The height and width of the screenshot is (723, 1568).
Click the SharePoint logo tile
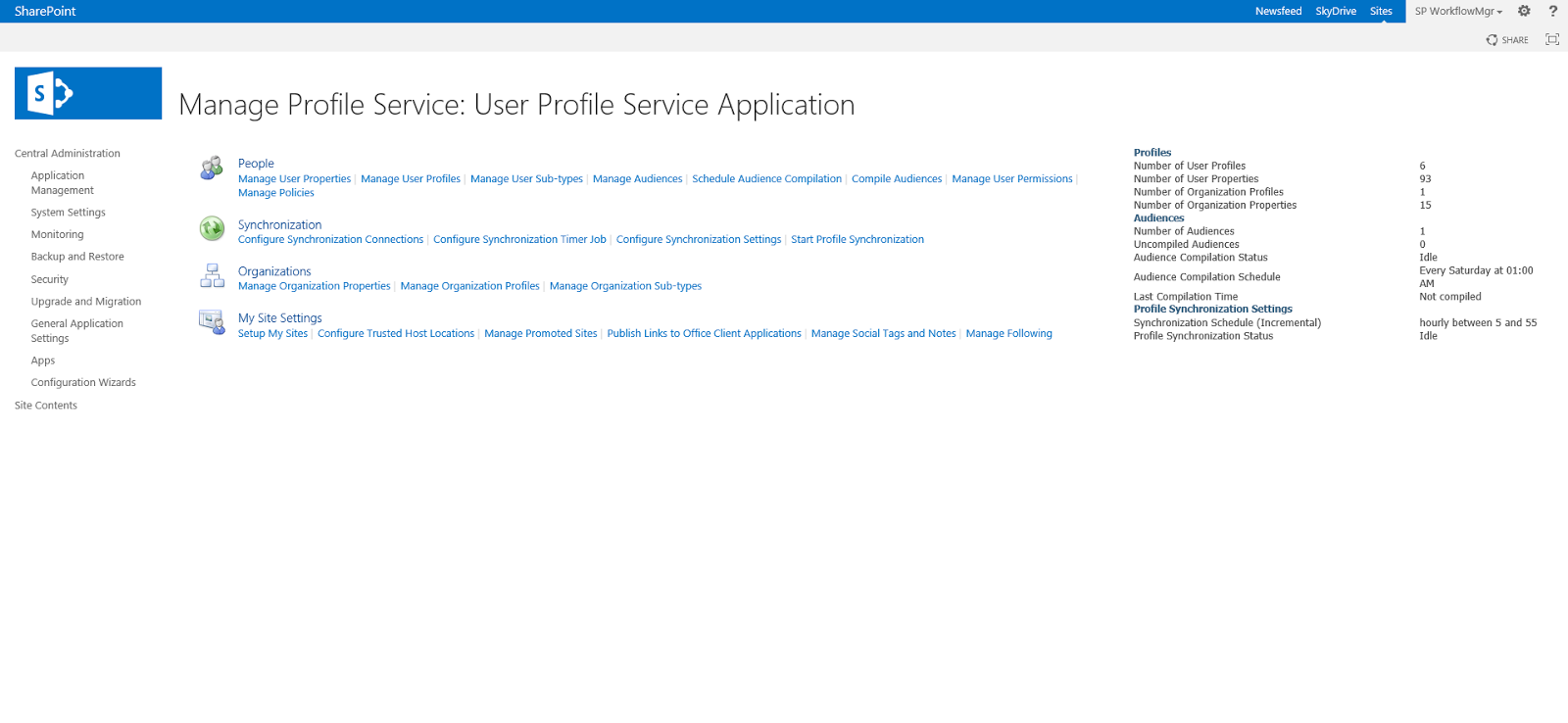pos(88,93)
